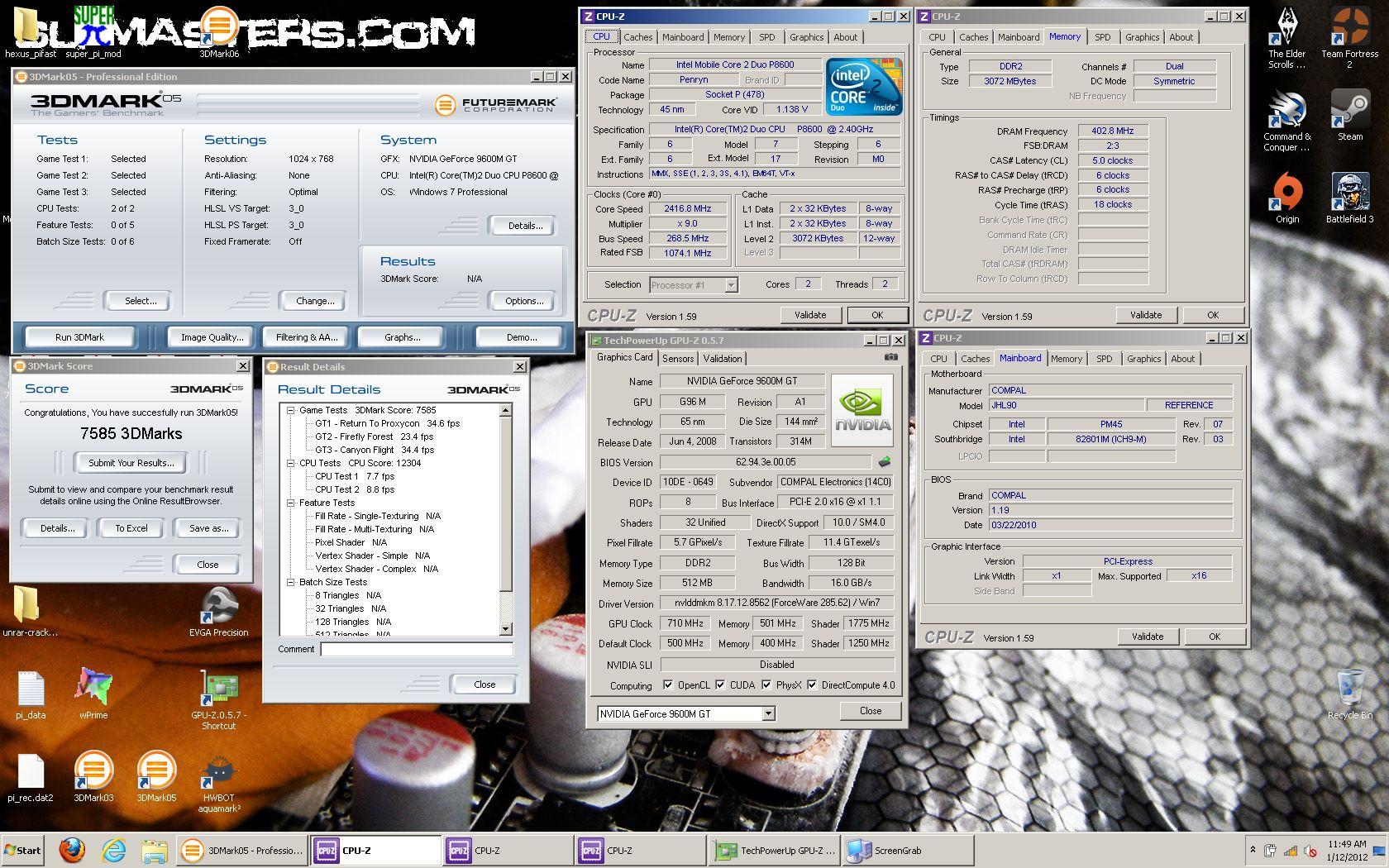Toggle the DirectCompute 4.0 checkbox
1389x868 pixels.
812,685
